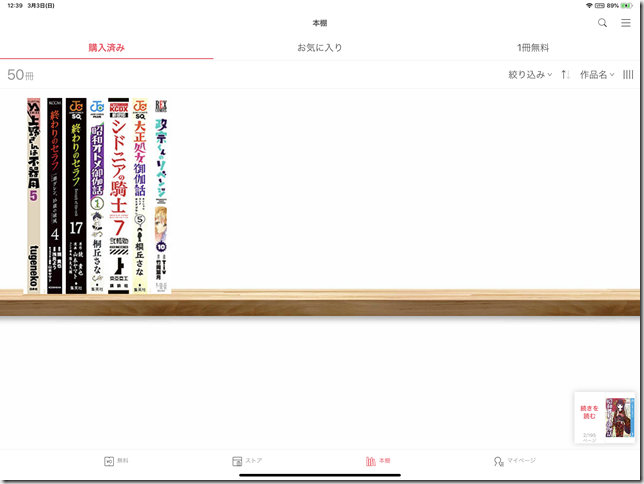This screenshot has width=644, height=484.
Task: Tap the battery indicator in status bar
Action: pyautogui.click(x=626, y=6)
